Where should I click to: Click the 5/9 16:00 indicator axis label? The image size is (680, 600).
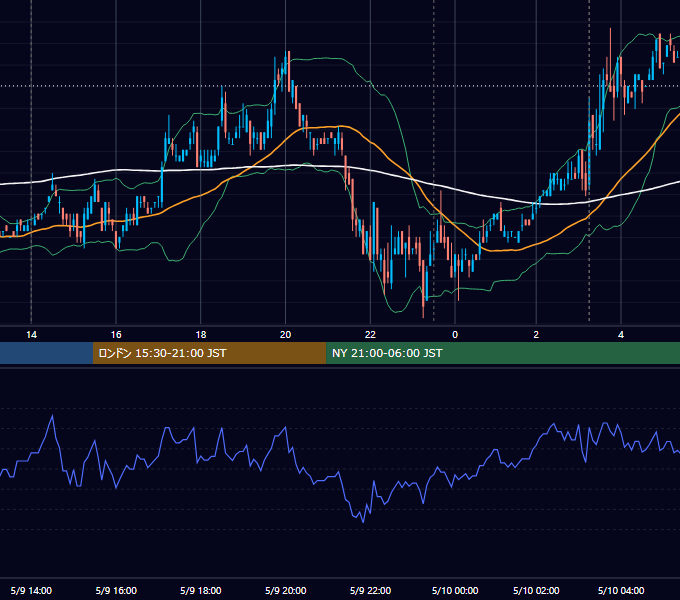(x=116, y=590)
